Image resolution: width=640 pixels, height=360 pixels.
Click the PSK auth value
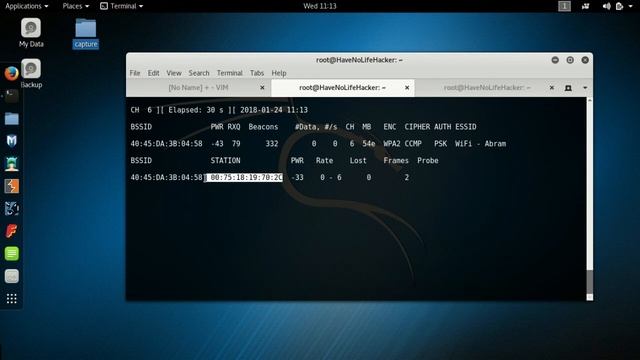440,144
